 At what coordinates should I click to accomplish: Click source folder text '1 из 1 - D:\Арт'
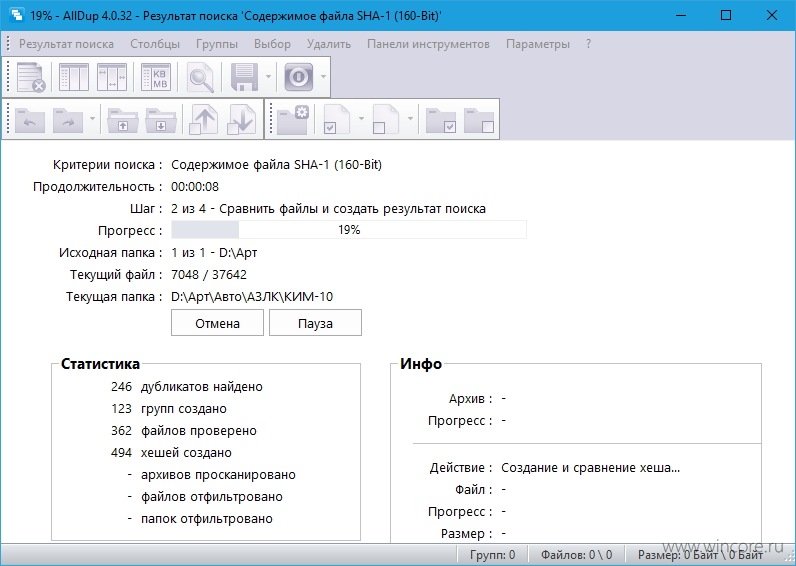214,252
